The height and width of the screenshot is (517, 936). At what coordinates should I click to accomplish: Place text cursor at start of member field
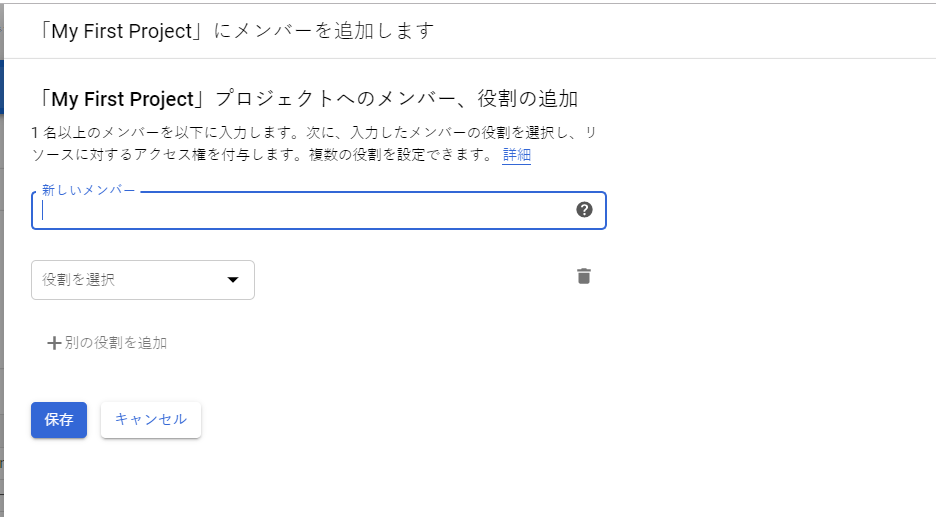tap(45, 211)
